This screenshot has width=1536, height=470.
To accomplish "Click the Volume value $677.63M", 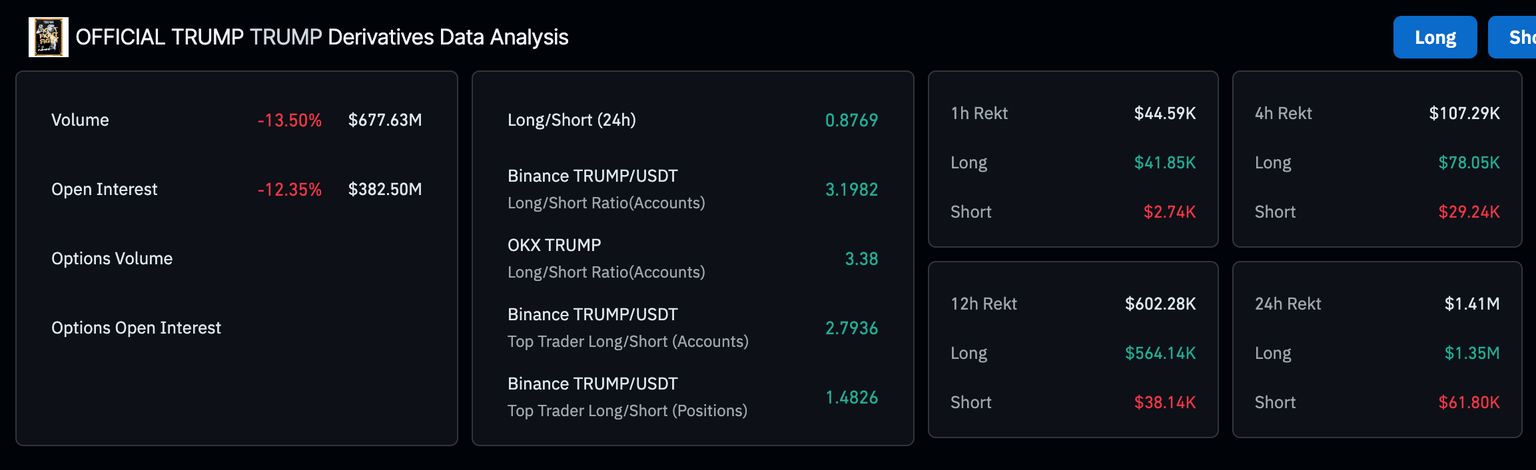I will (385, 120).
